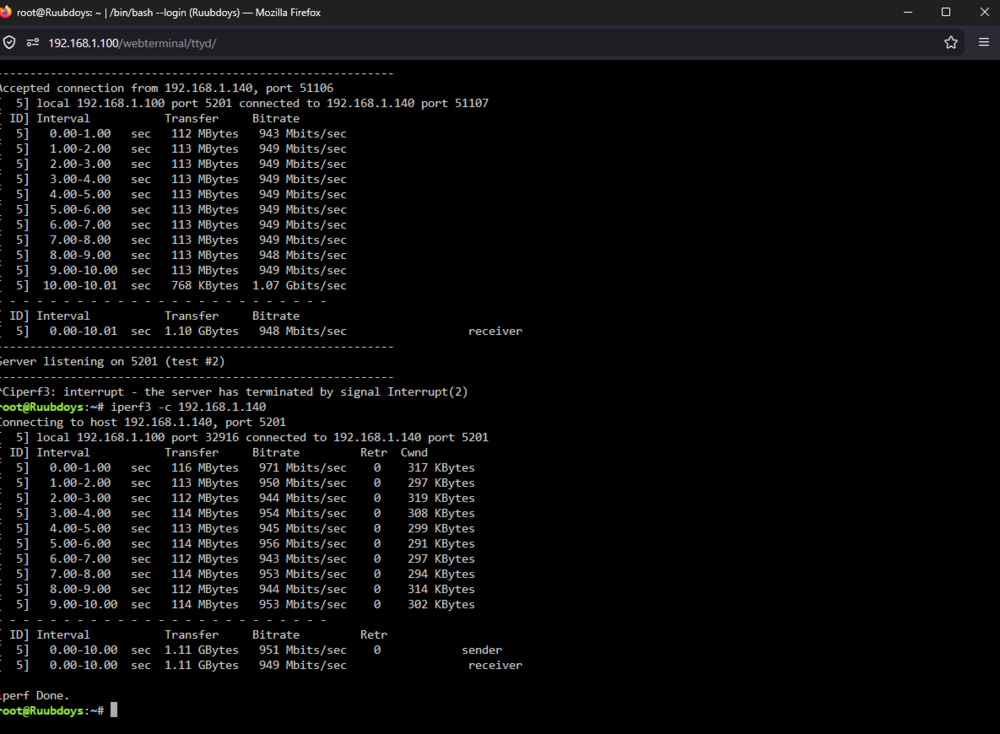
Task: Click 'Server listening on 5201 (test #2)' line
Action: (x=112, y=362)
